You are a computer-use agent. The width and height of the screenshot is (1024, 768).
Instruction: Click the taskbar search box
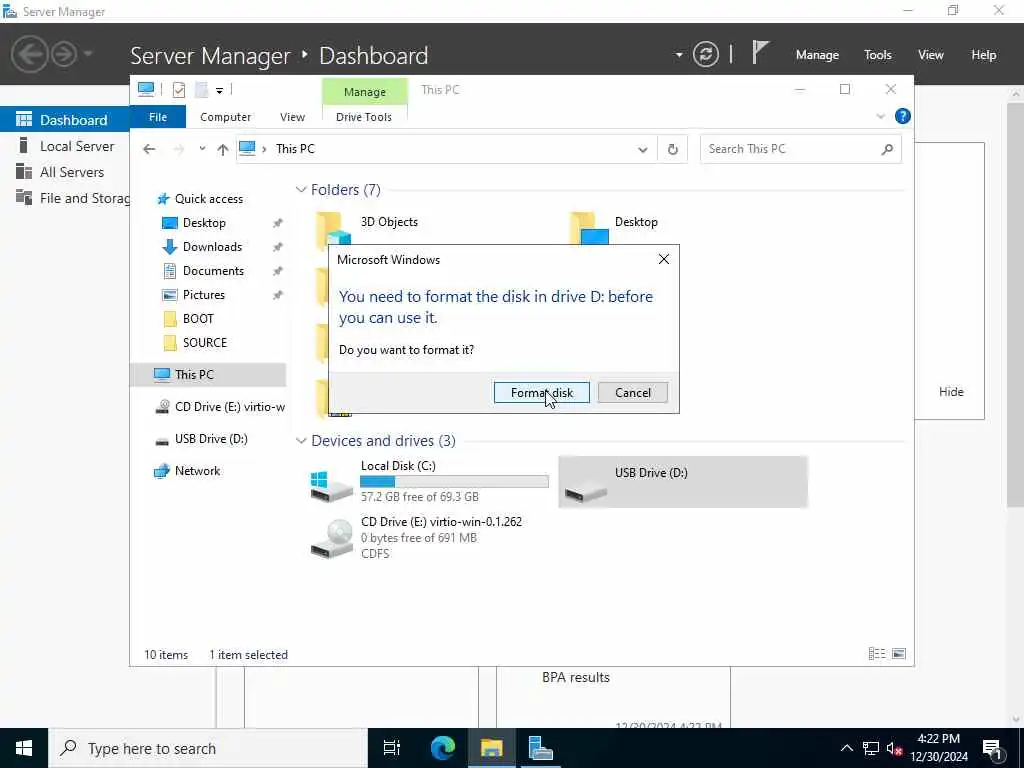[x=208, y=748]
